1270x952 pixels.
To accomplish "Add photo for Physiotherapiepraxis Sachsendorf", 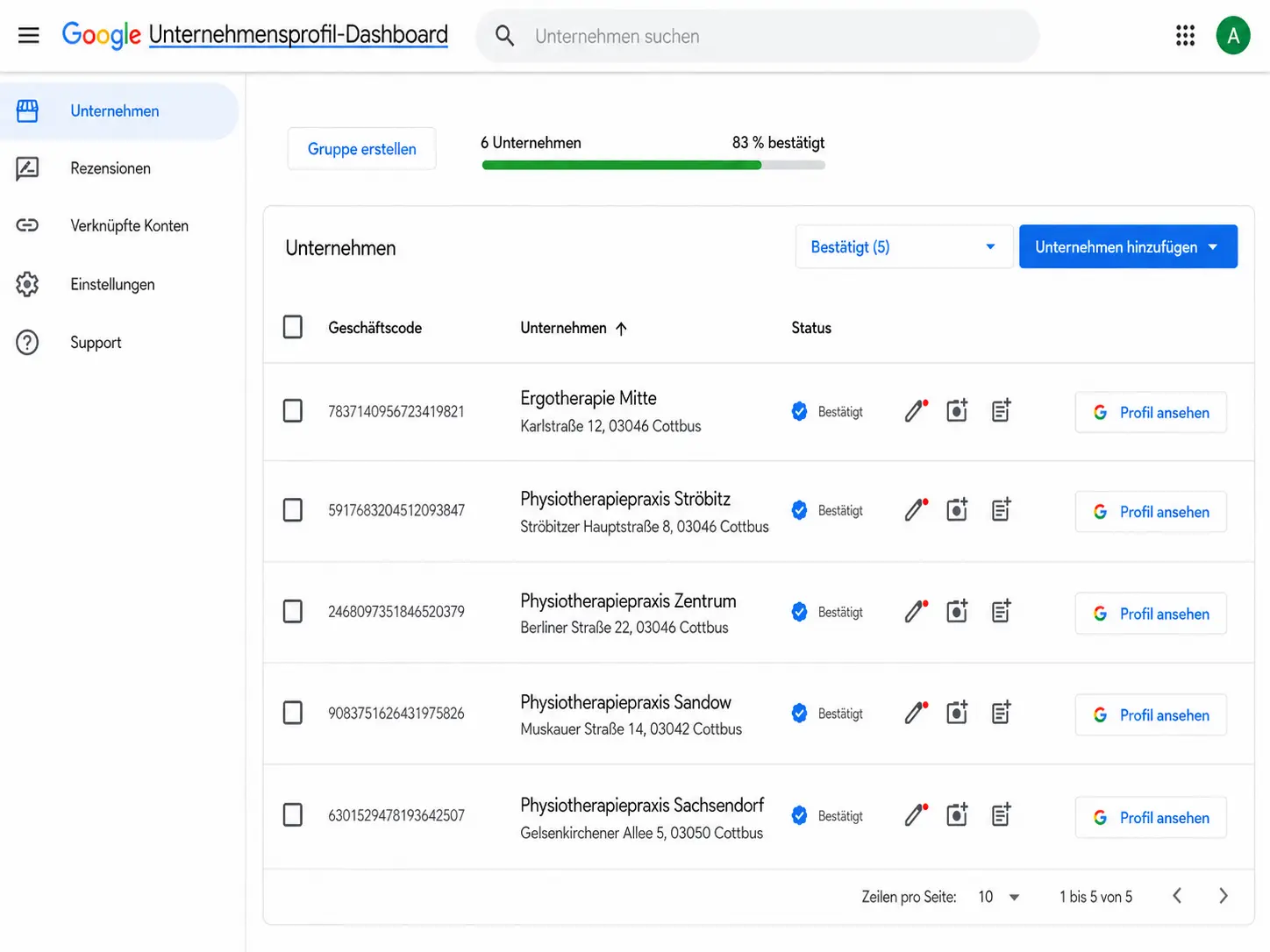I will 958,815.
